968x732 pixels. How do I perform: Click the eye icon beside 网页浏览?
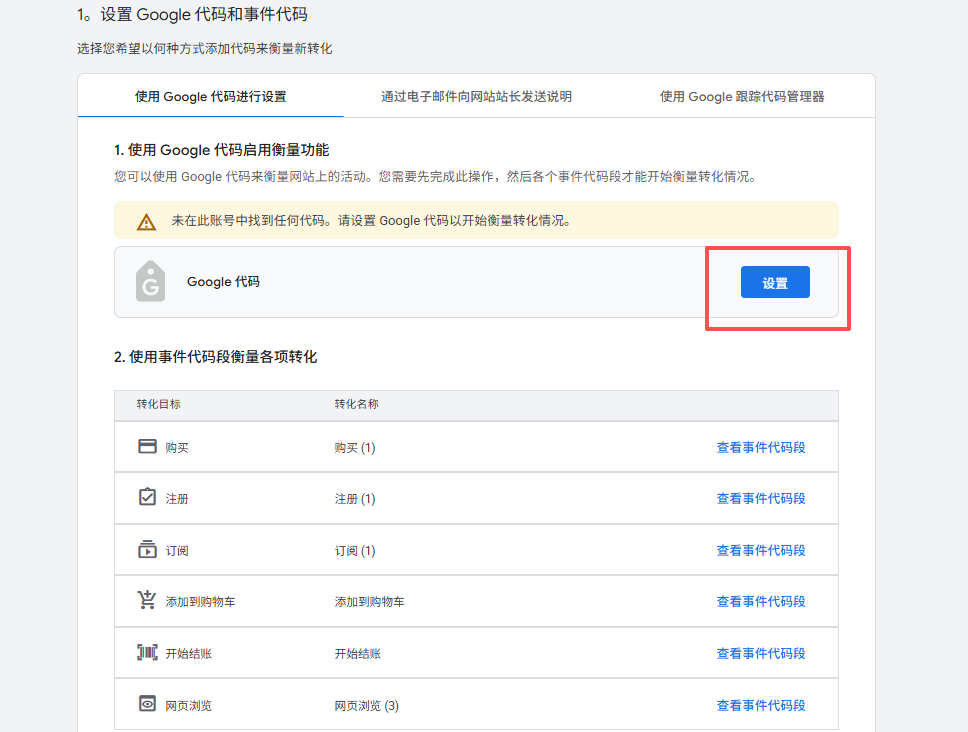(x=147, y=704)
